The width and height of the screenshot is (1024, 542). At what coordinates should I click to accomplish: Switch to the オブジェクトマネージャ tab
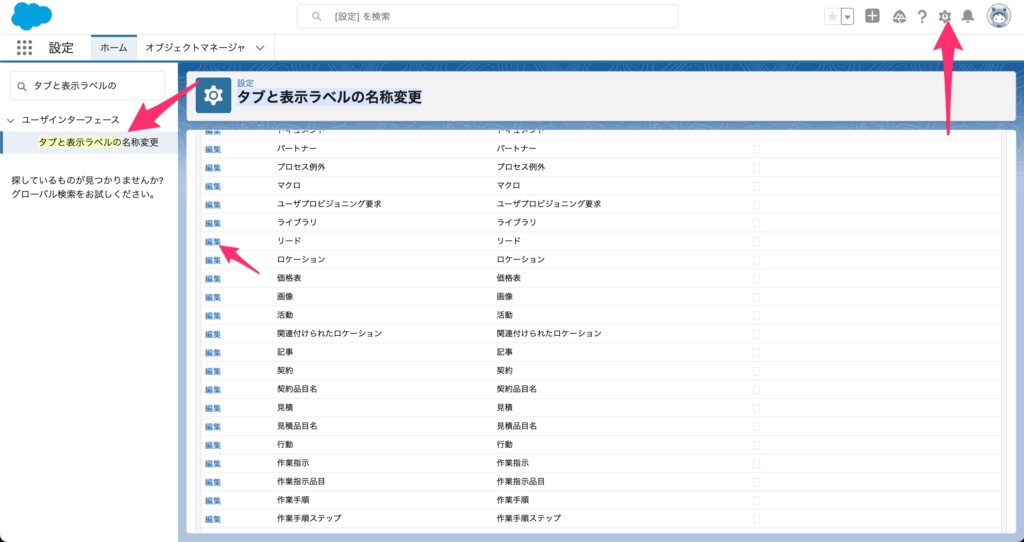(x=195, y=48)
